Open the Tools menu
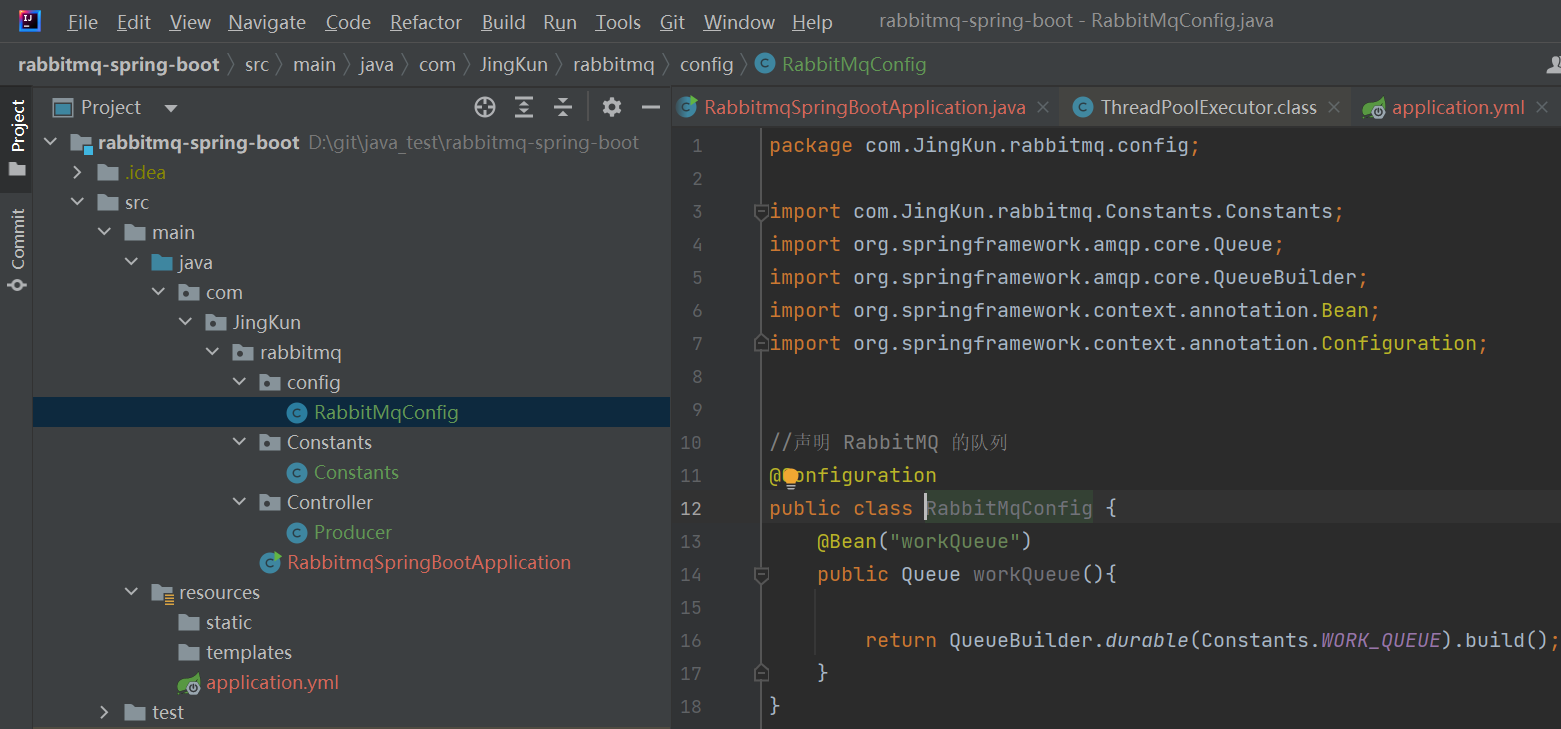 tap(618, 22)
